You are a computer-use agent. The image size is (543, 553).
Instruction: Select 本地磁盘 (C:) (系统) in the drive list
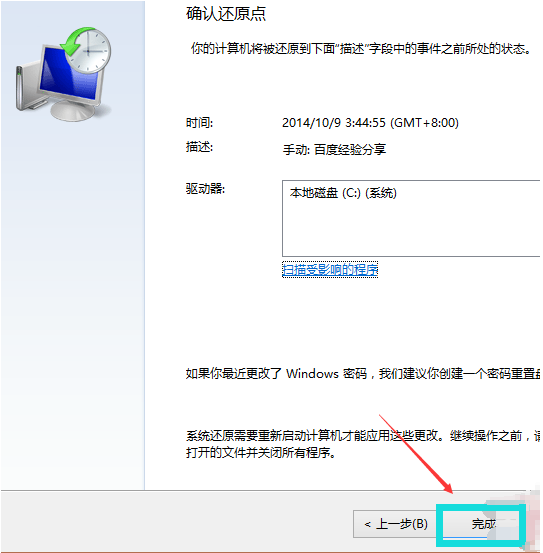tap(343, 193)
